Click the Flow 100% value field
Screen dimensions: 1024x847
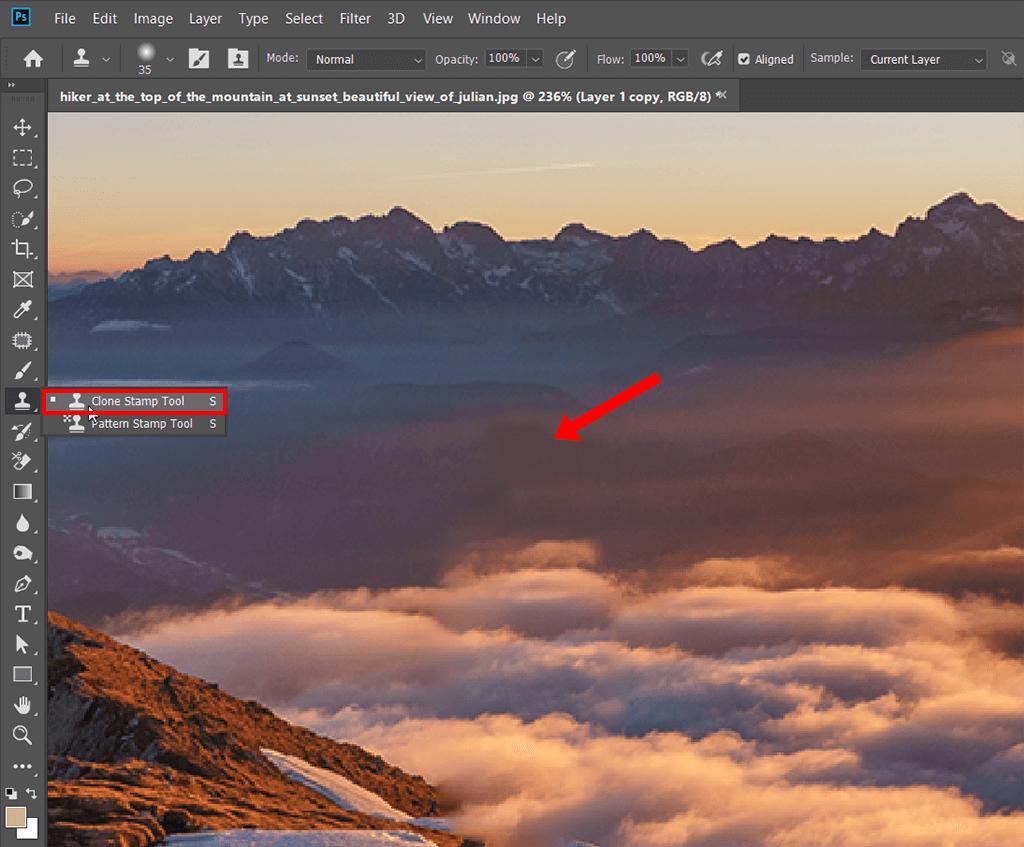coord(651,59)
